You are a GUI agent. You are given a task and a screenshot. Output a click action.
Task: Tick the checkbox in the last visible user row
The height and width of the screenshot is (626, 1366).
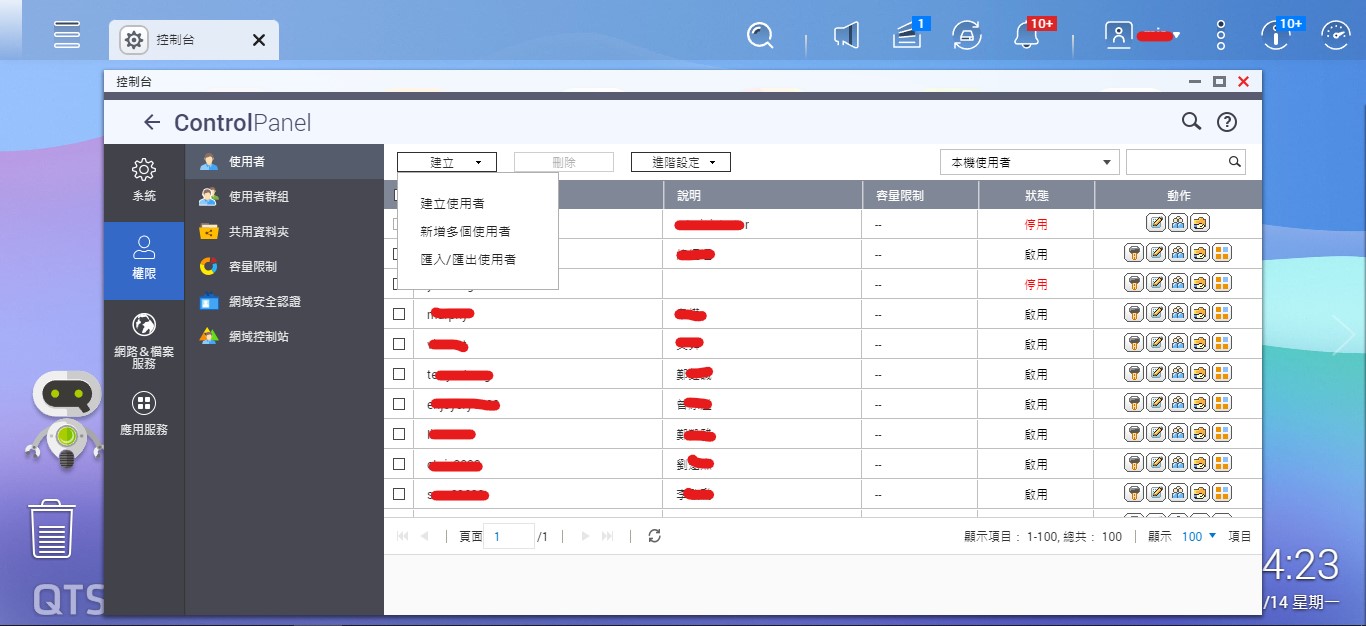tap(399, 494)
